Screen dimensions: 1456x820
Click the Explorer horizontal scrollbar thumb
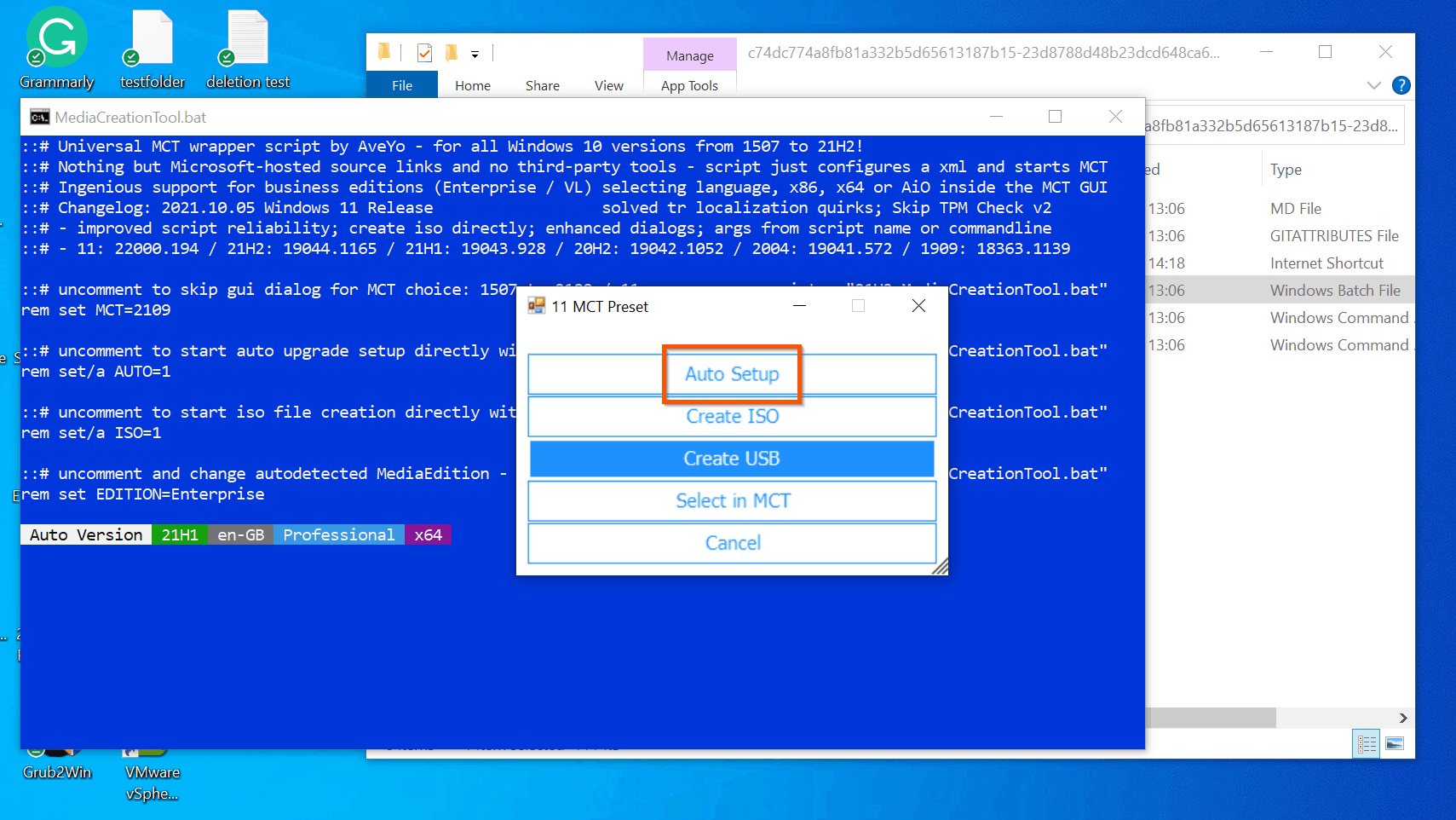[x=1211, y=718]
